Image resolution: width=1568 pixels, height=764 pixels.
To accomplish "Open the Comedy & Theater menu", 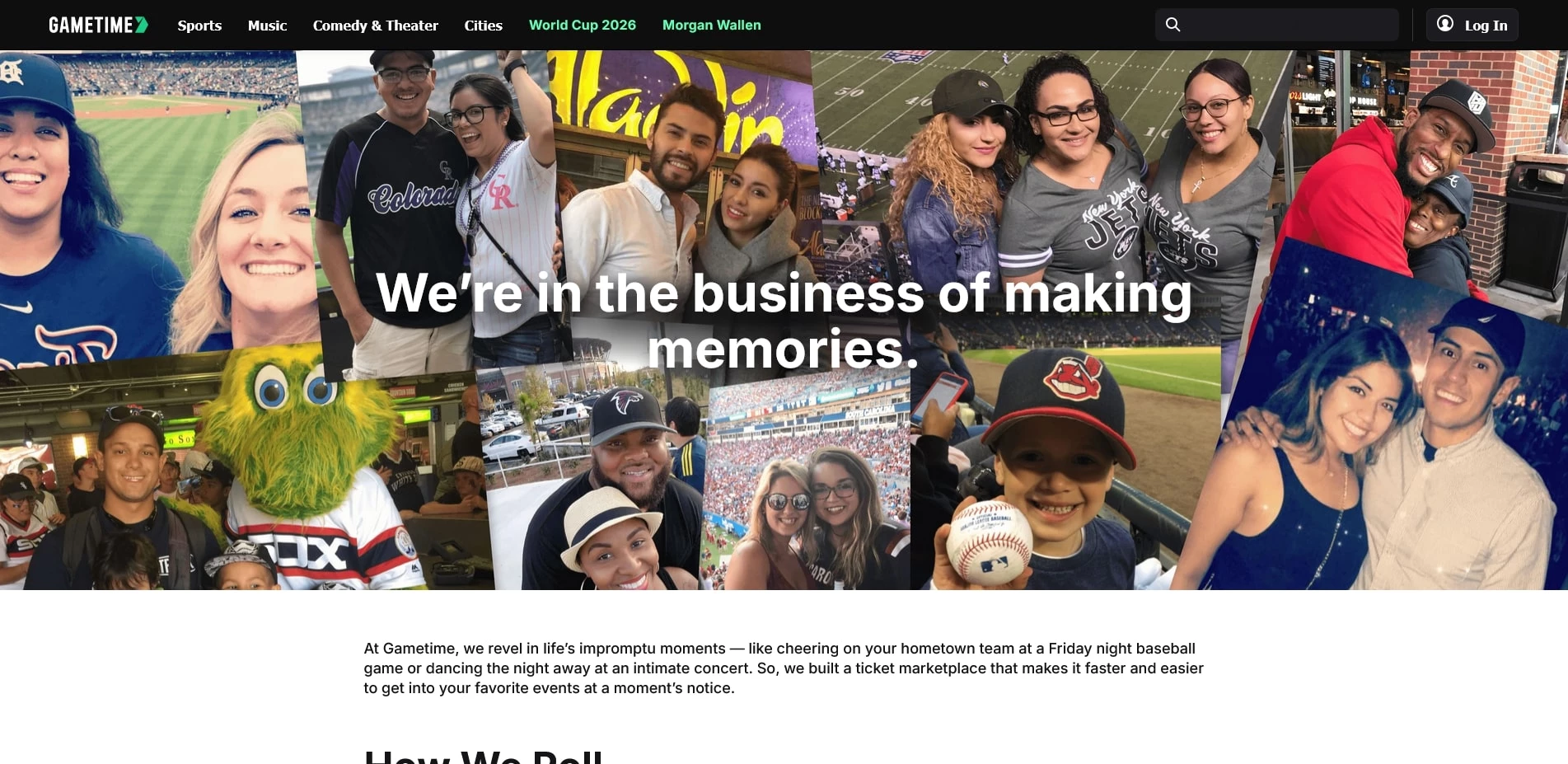I will (x=375, y=26).
